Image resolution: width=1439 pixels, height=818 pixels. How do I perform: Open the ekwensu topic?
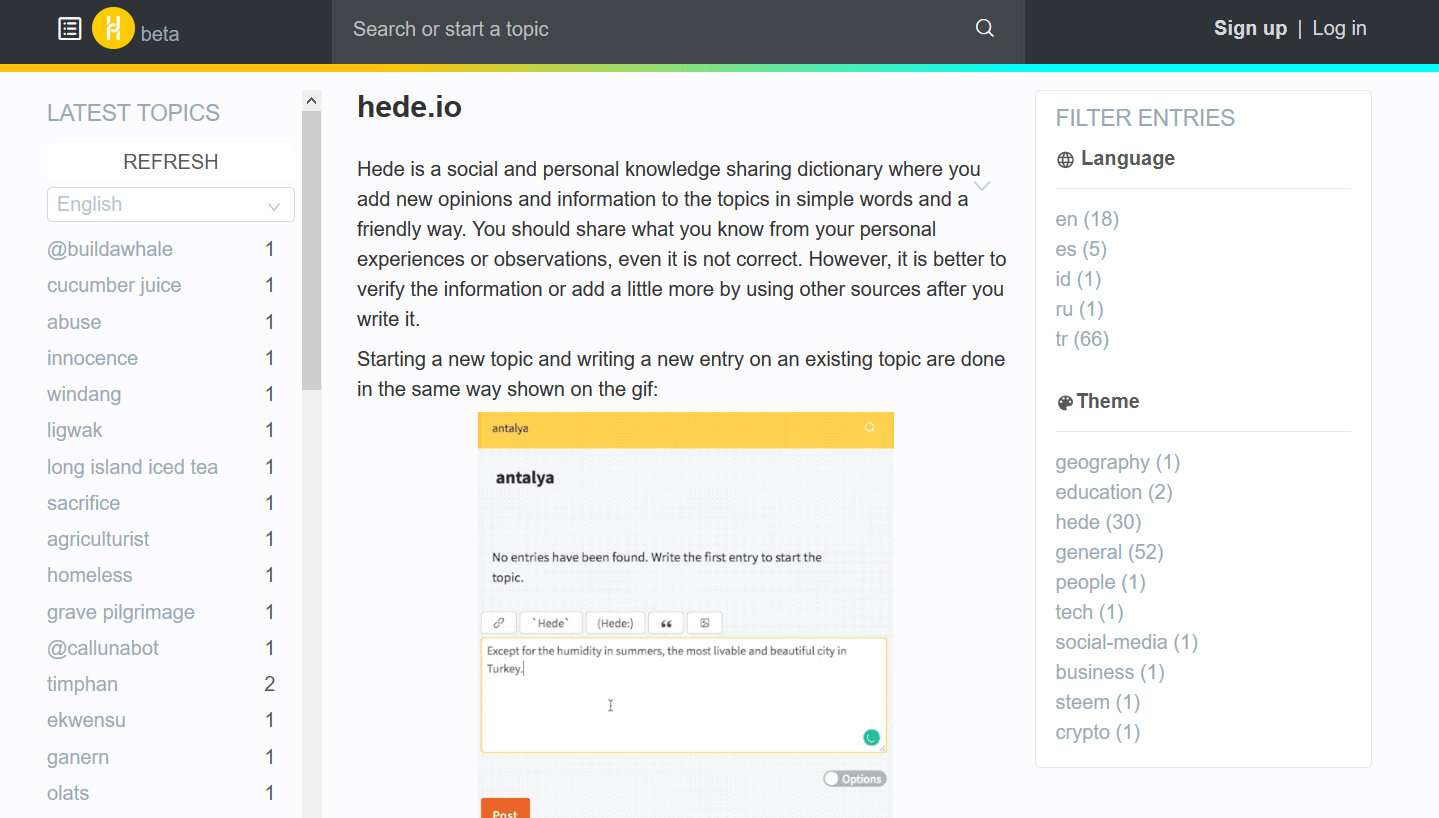pos(86,720)
